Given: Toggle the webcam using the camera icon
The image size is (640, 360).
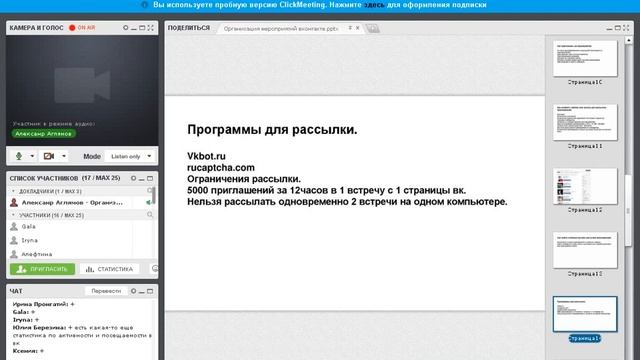Looking at the screenshot, I should coord(49,156).
